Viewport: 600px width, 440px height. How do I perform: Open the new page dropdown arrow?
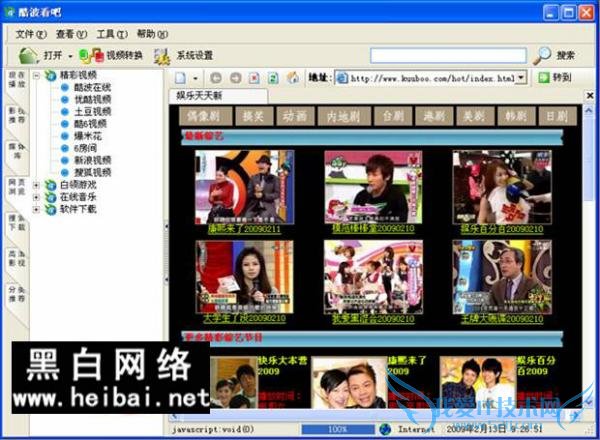tap(195, 78)
